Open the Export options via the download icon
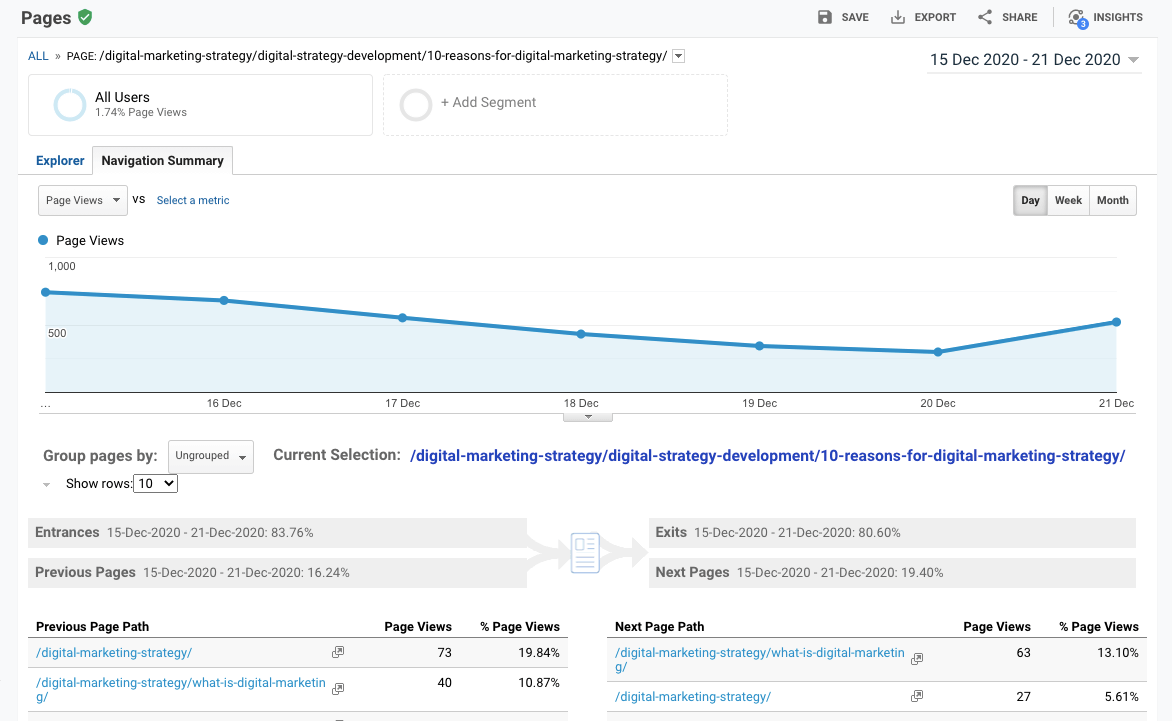The image size is (1172, 721). [x=897, y=17]
